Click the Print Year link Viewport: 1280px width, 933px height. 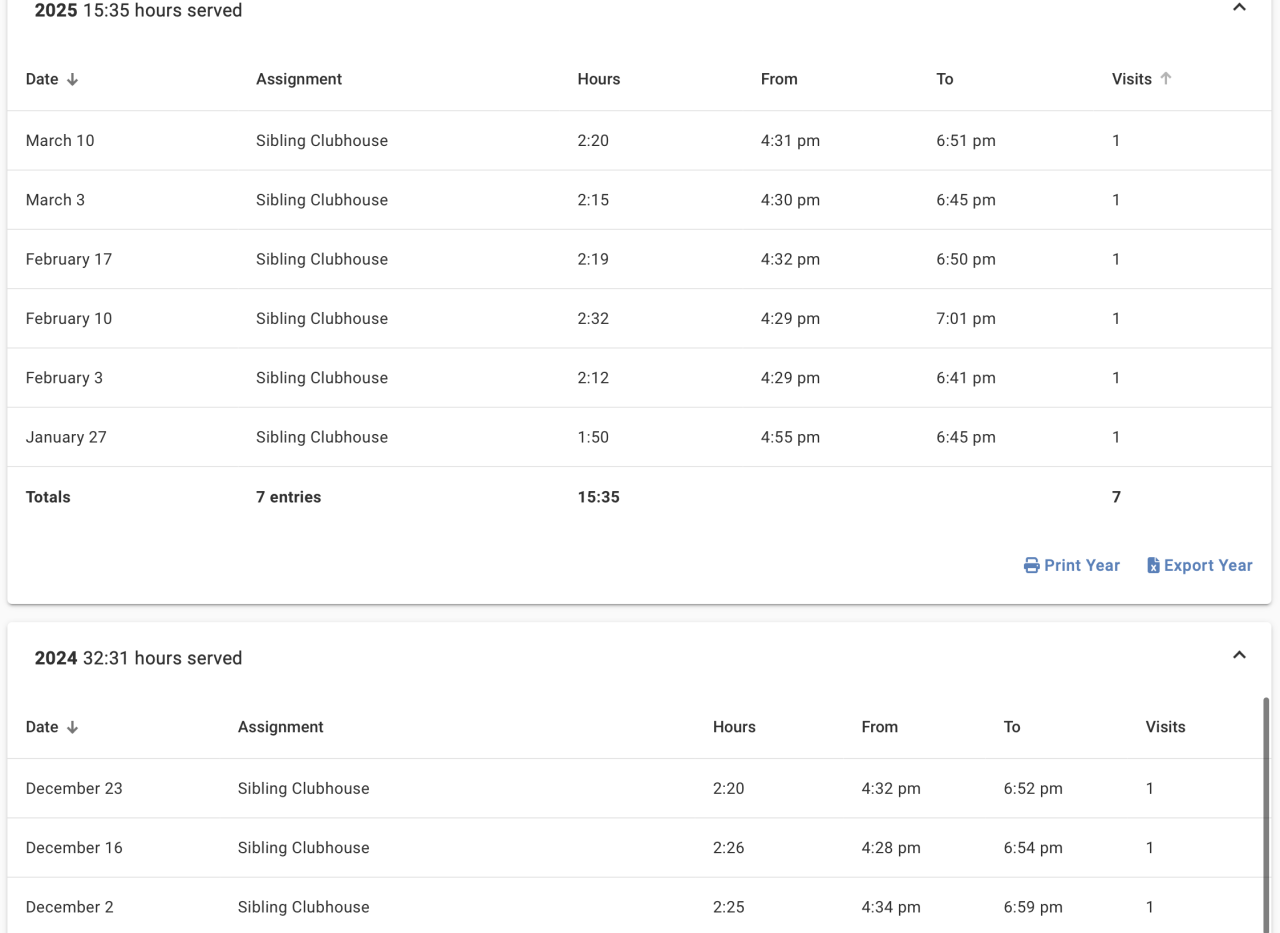pos(1081,566)
